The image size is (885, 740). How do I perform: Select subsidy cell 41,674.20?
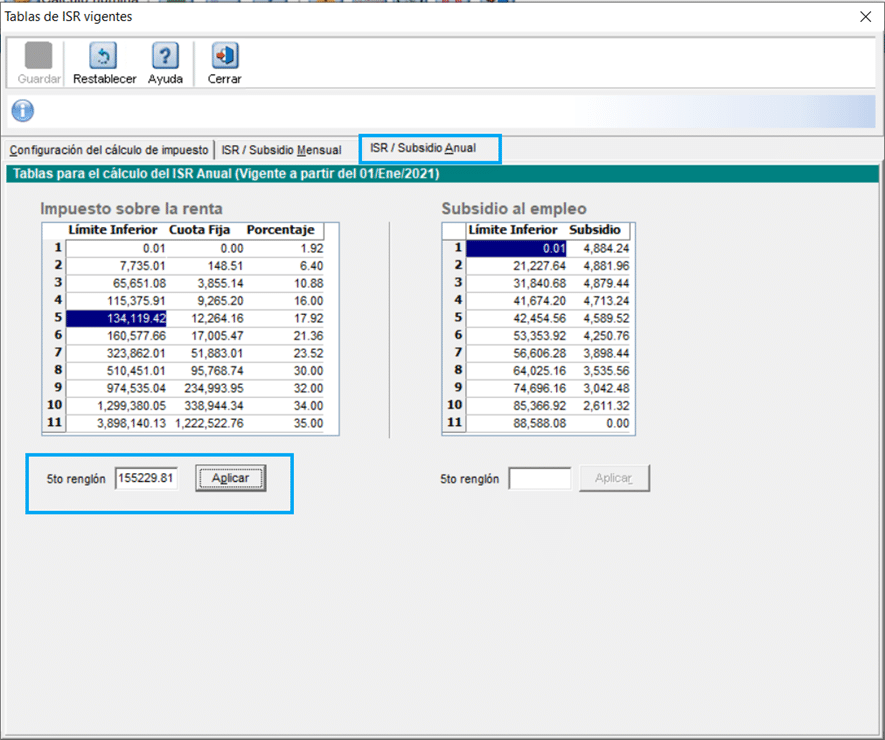coord(516,301)
